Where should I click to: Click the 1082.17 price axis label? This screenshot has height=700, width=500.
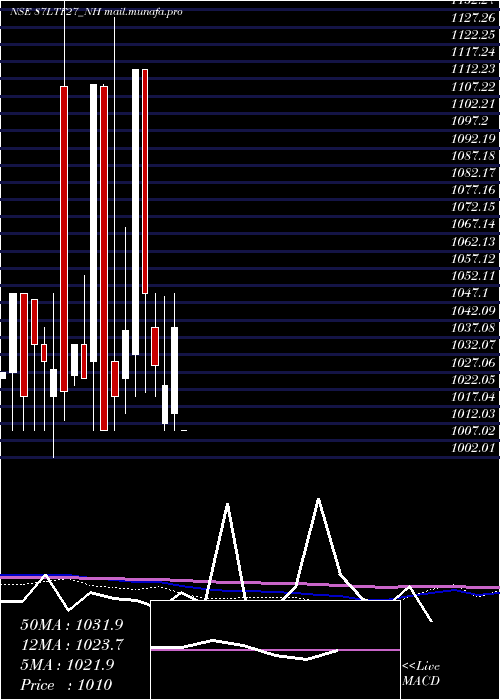click(x=473, y=173)
